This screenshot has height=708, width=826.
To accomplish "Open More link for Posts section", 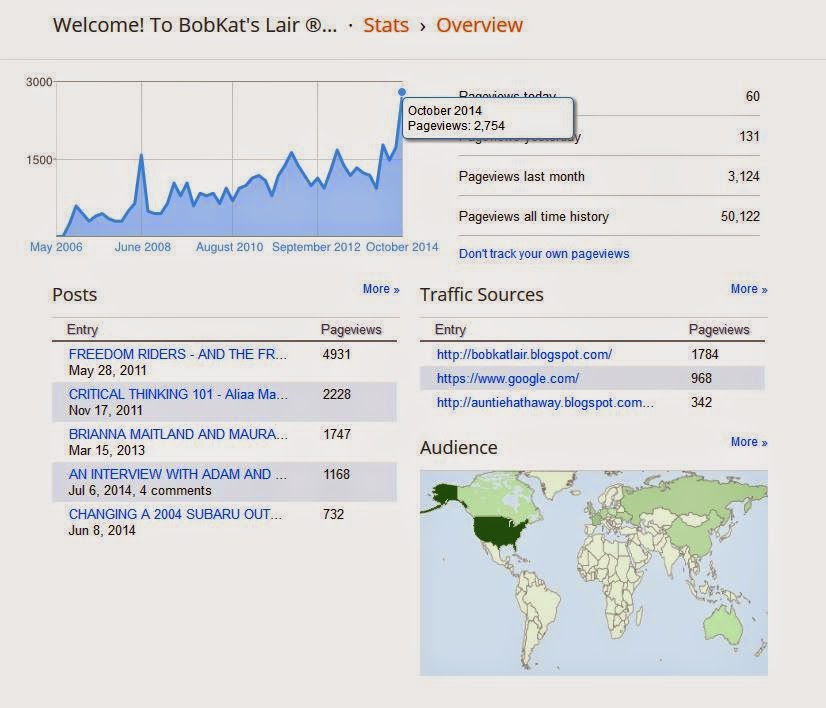I will [381, 289].
